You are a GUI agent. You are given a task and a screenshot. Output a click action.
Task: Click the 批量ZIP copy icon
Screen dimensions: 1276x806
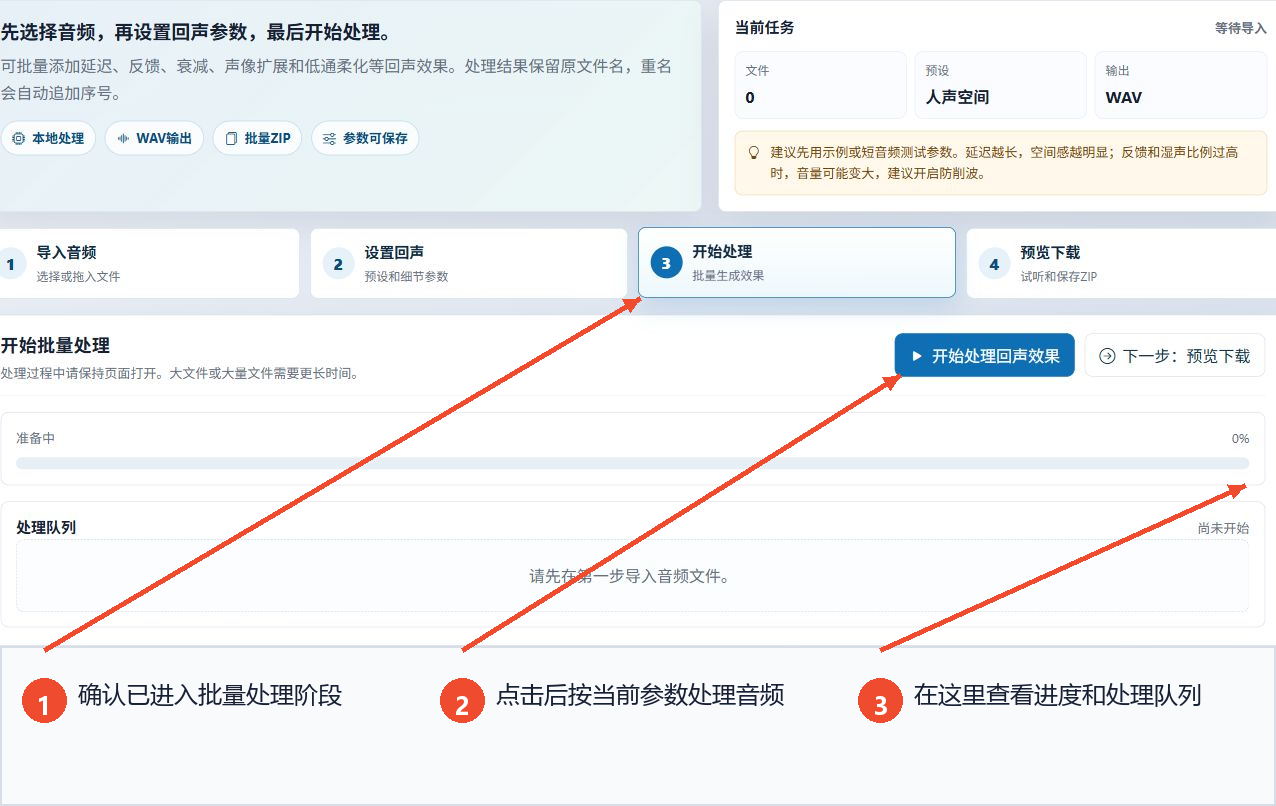231,139
